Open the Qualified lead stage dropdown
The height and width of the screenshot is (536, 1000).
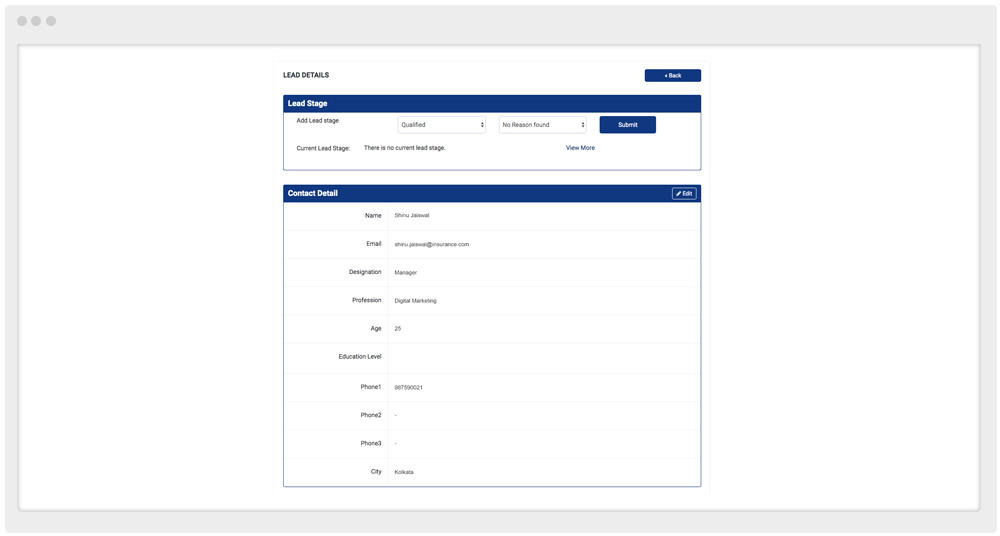click(441, 124)
